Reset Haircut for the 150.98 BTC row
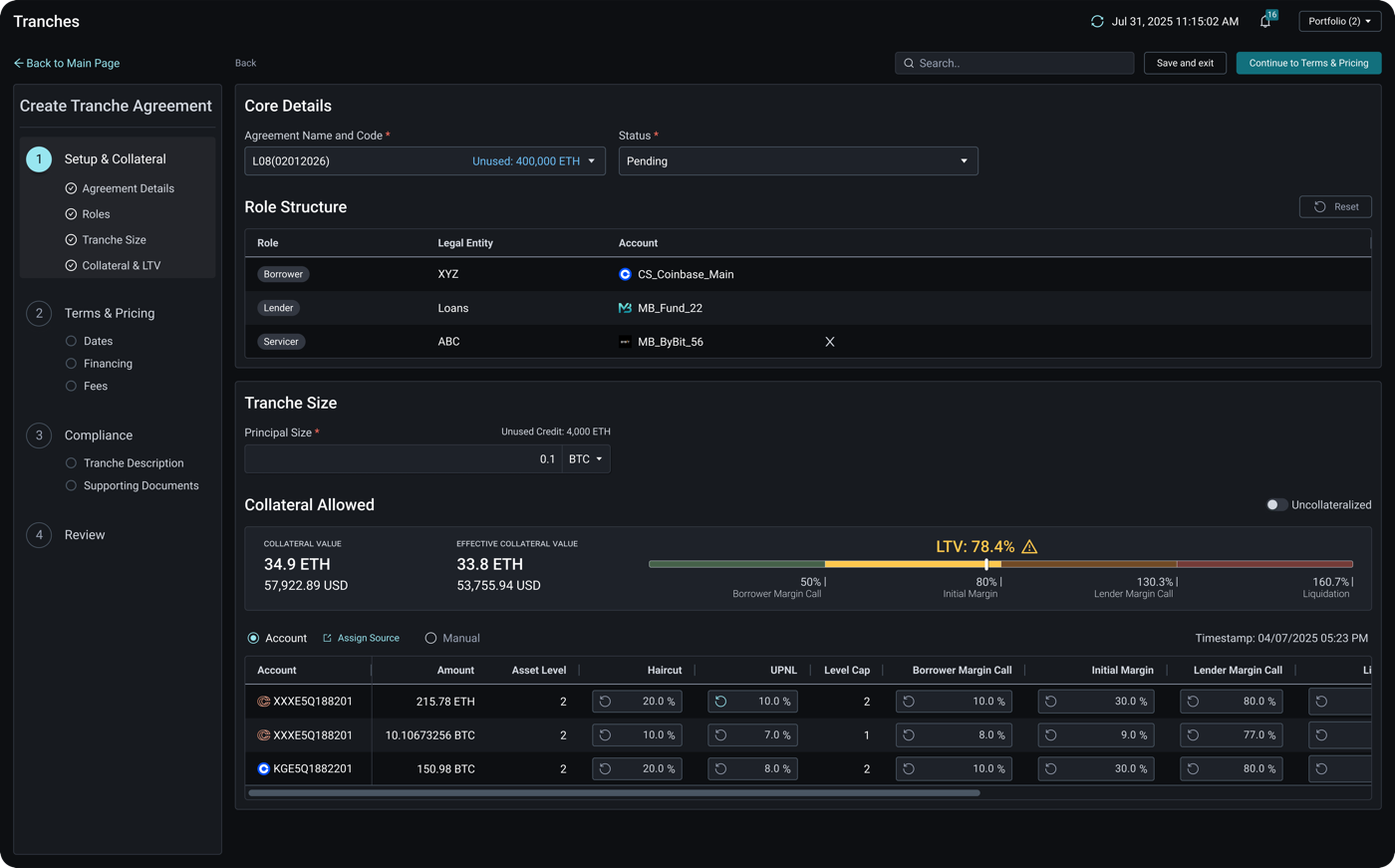 (605, 769)
